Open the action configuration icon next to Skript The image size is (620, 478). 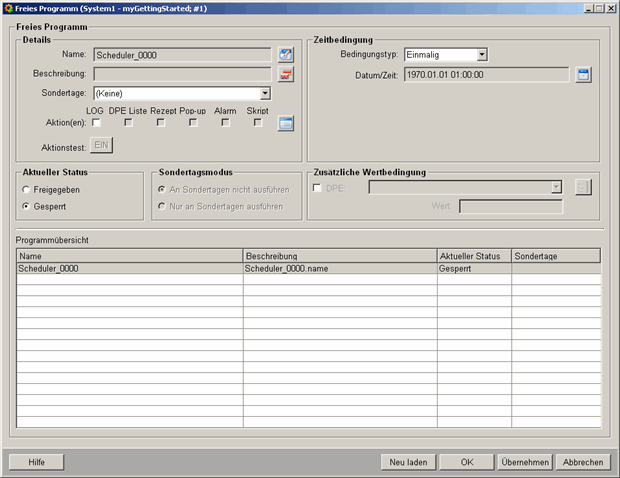pyautogui.click(x=285, y=123)
